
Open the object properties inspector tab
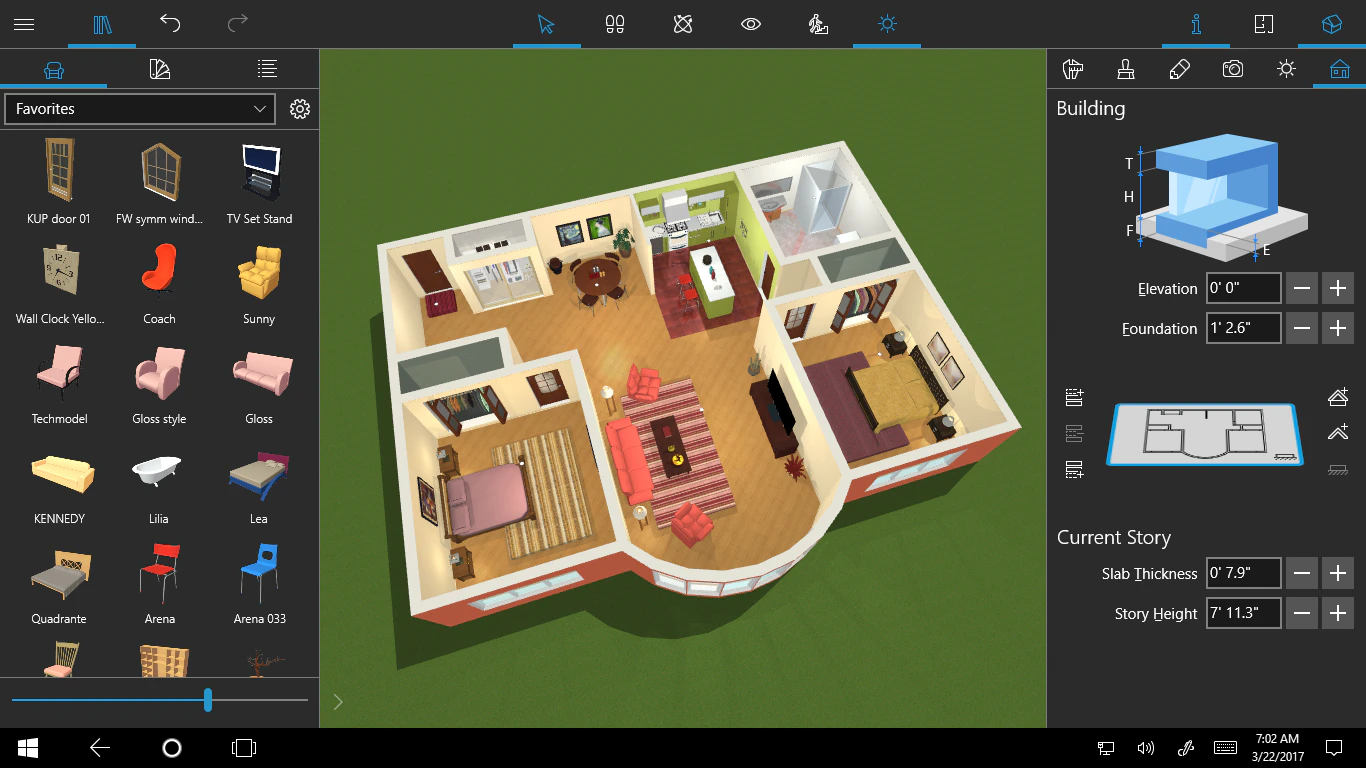(x=1072, y=69)
